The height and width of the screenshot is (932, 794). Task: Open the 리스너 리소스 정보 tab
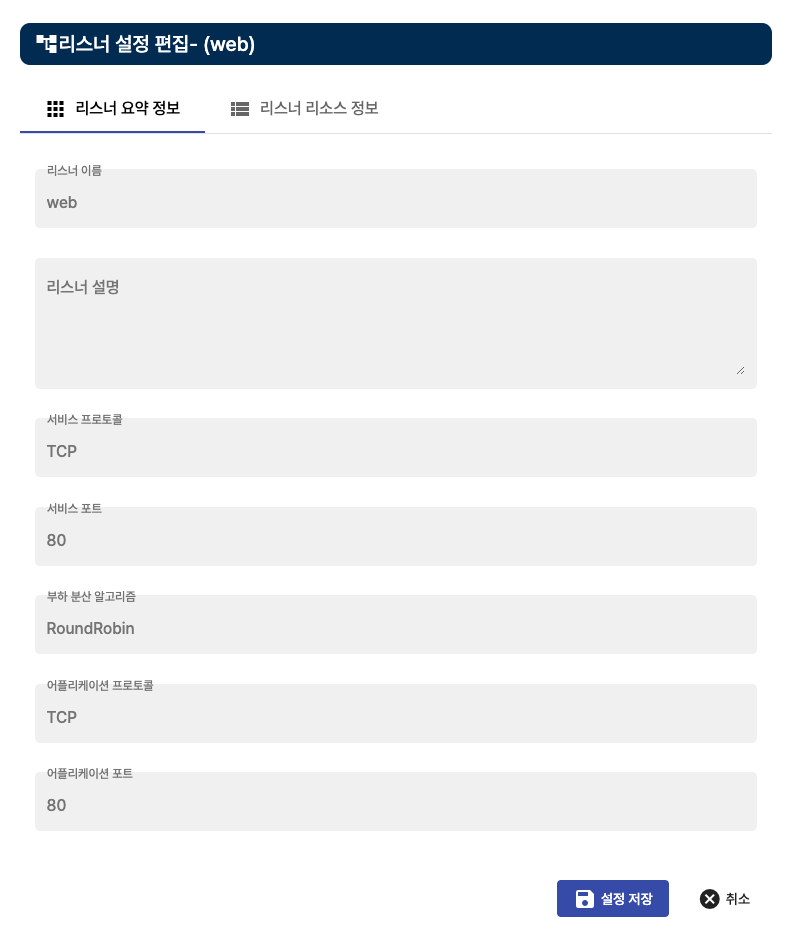click(318, 109)
